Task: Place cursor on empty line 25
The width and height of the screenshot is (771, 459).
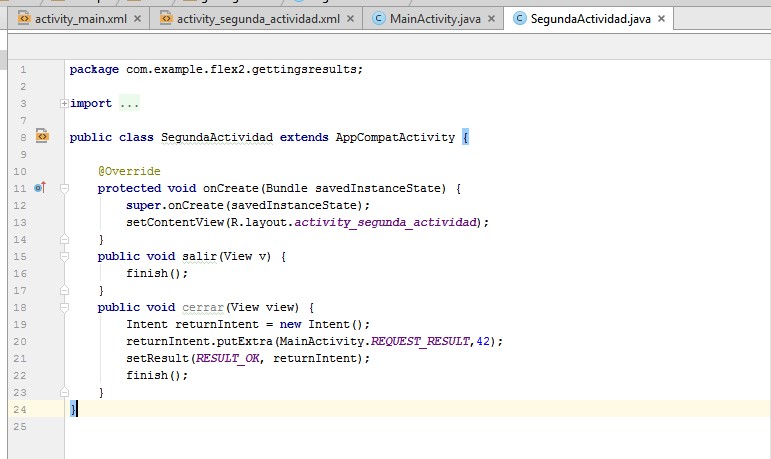Action: (300, 426)
